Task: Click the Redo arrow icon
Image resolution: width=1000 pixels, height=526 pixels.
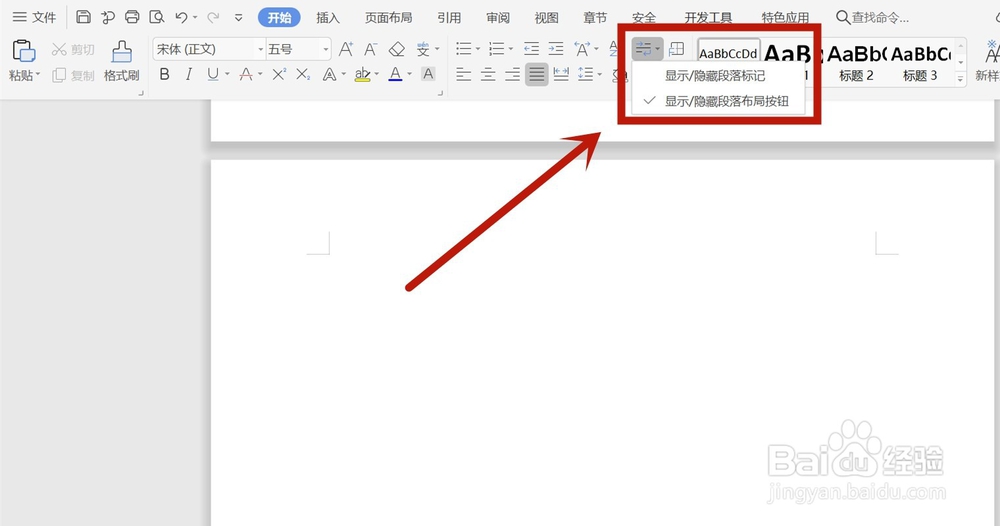Action: tap(214, 17)
